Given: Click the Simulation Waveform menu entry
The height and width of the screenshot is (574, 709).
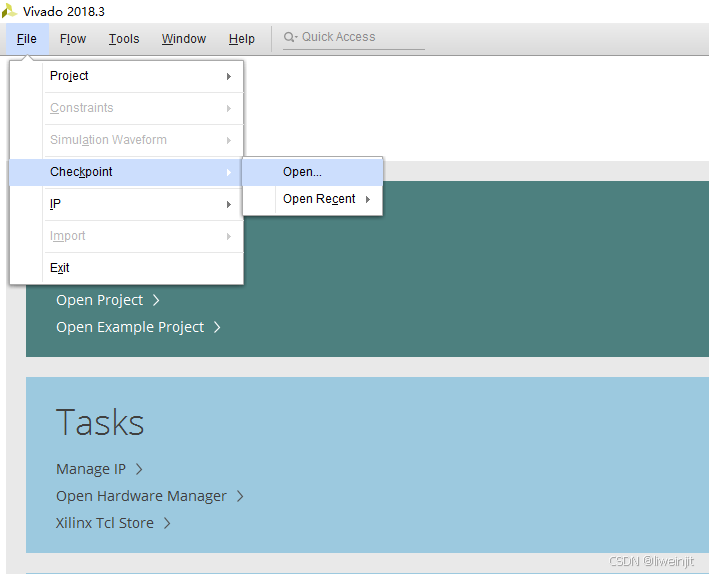Looking at the screenshot, I should pos(127,140).
